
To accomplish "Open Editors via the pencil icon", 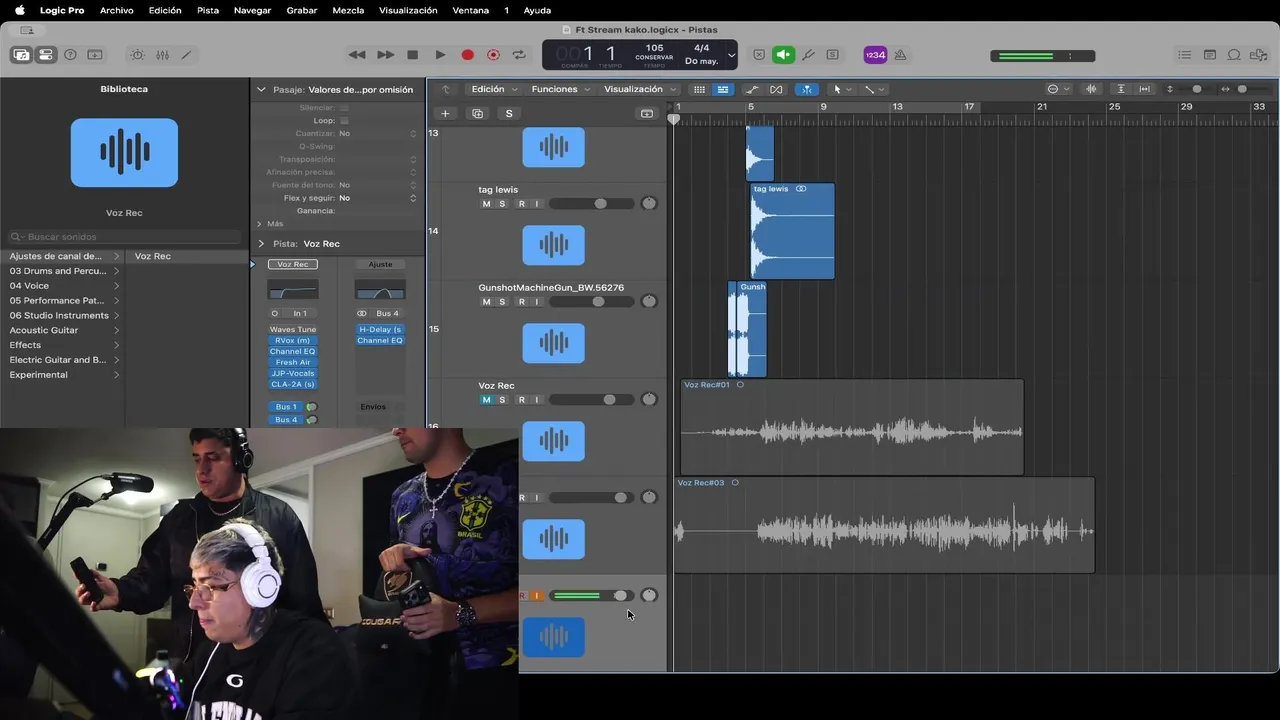I will click(x=186, y=55).
